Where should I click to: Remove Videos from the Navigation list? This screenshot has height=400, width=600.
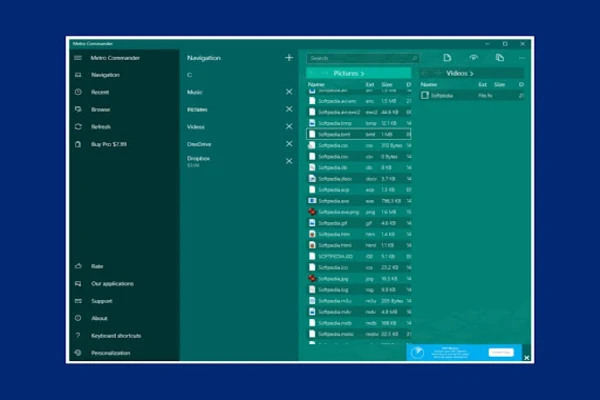pyautogui.click(x=289, y=126)
